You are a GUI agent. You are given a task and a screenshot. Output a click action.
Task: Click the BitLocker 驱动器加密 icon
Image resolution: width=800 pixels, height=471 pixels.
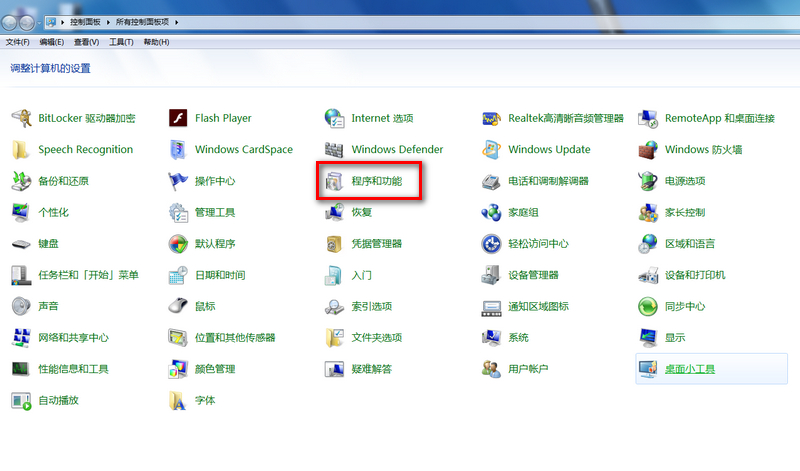(22, 118)
